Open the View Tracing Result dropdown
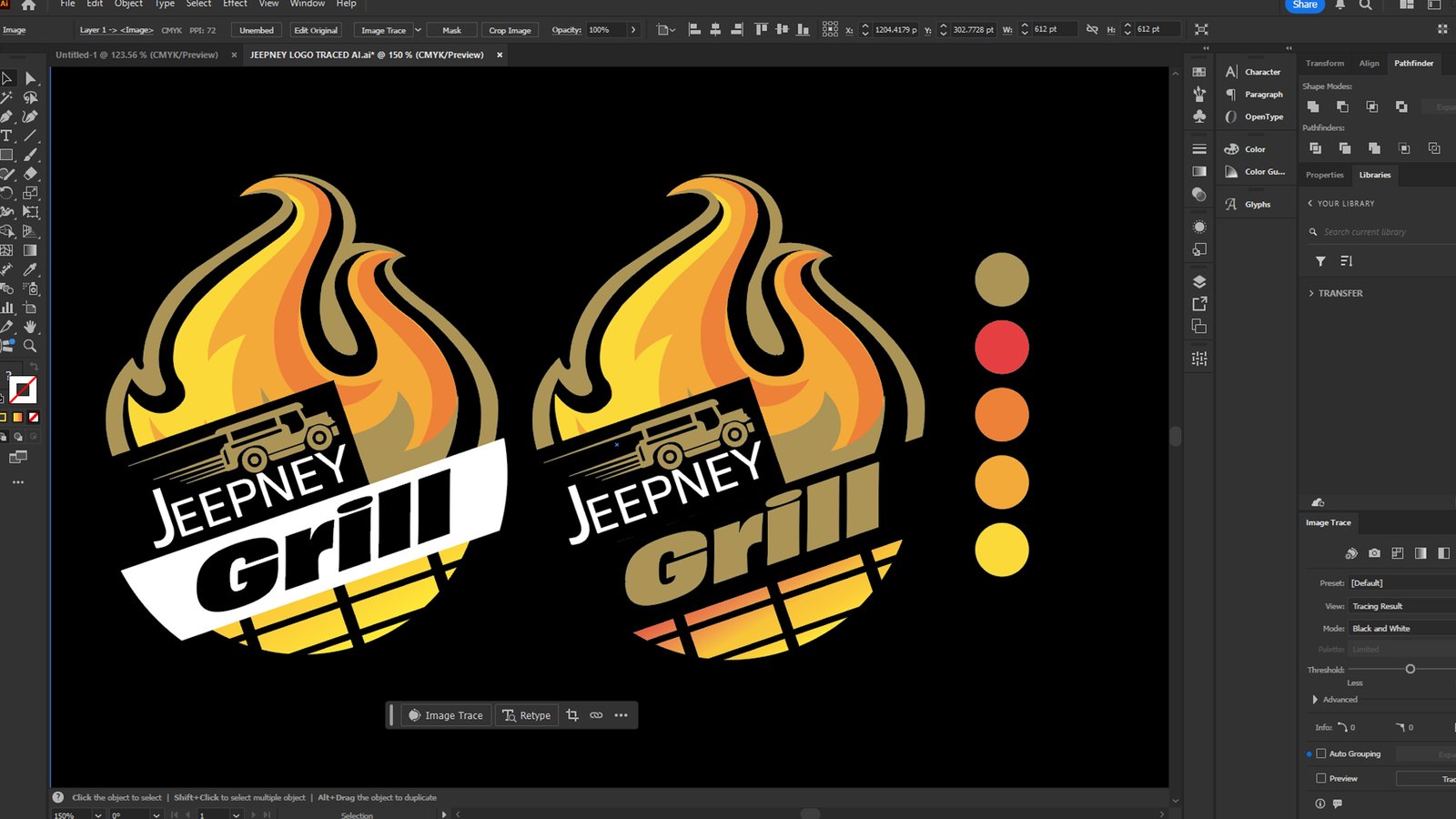The height and width of the screenshot is (819, 1456). coord(1401,606)
